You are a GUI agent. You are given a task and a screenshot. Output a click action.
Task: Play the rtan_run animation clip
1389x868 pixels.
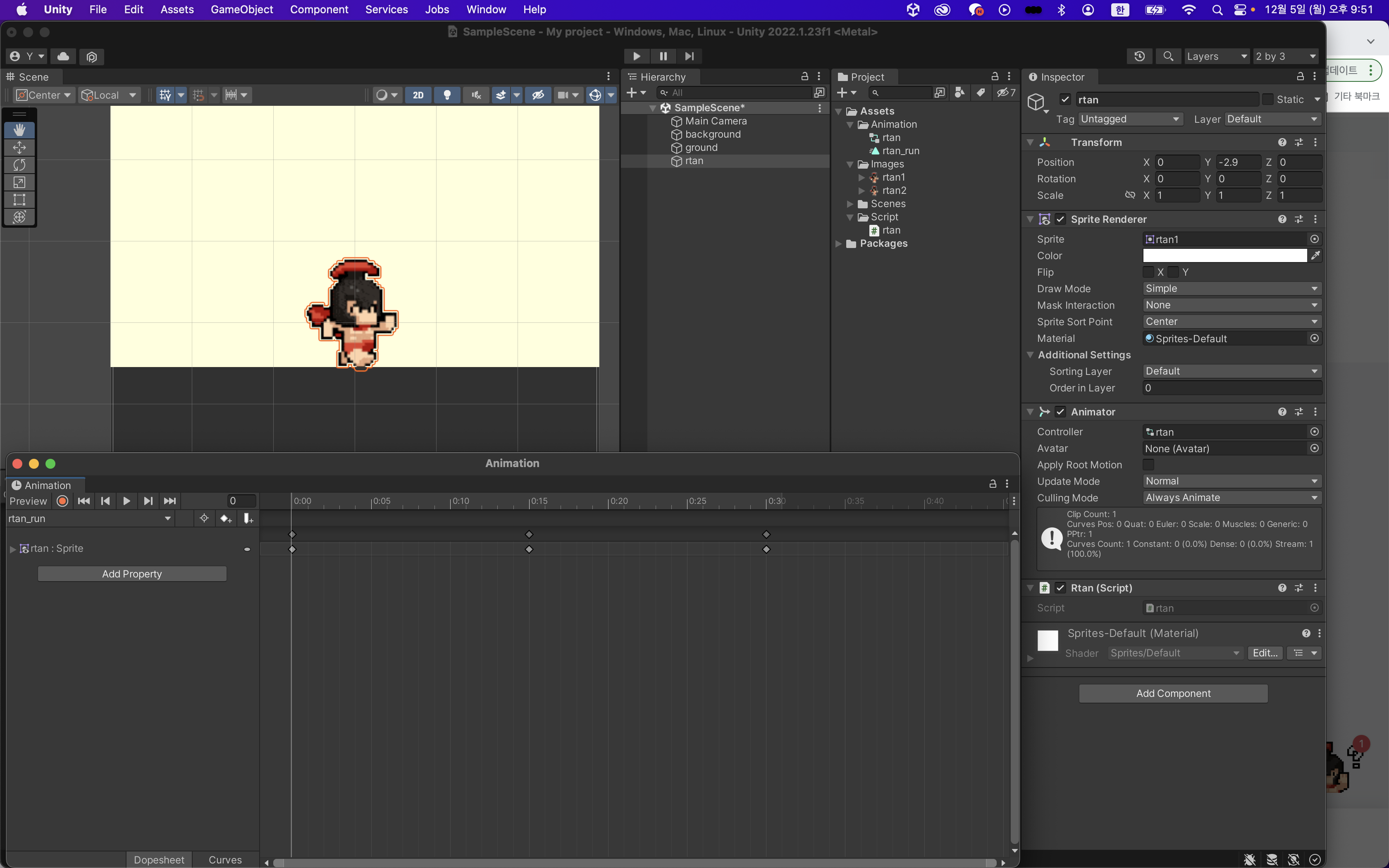126,501
